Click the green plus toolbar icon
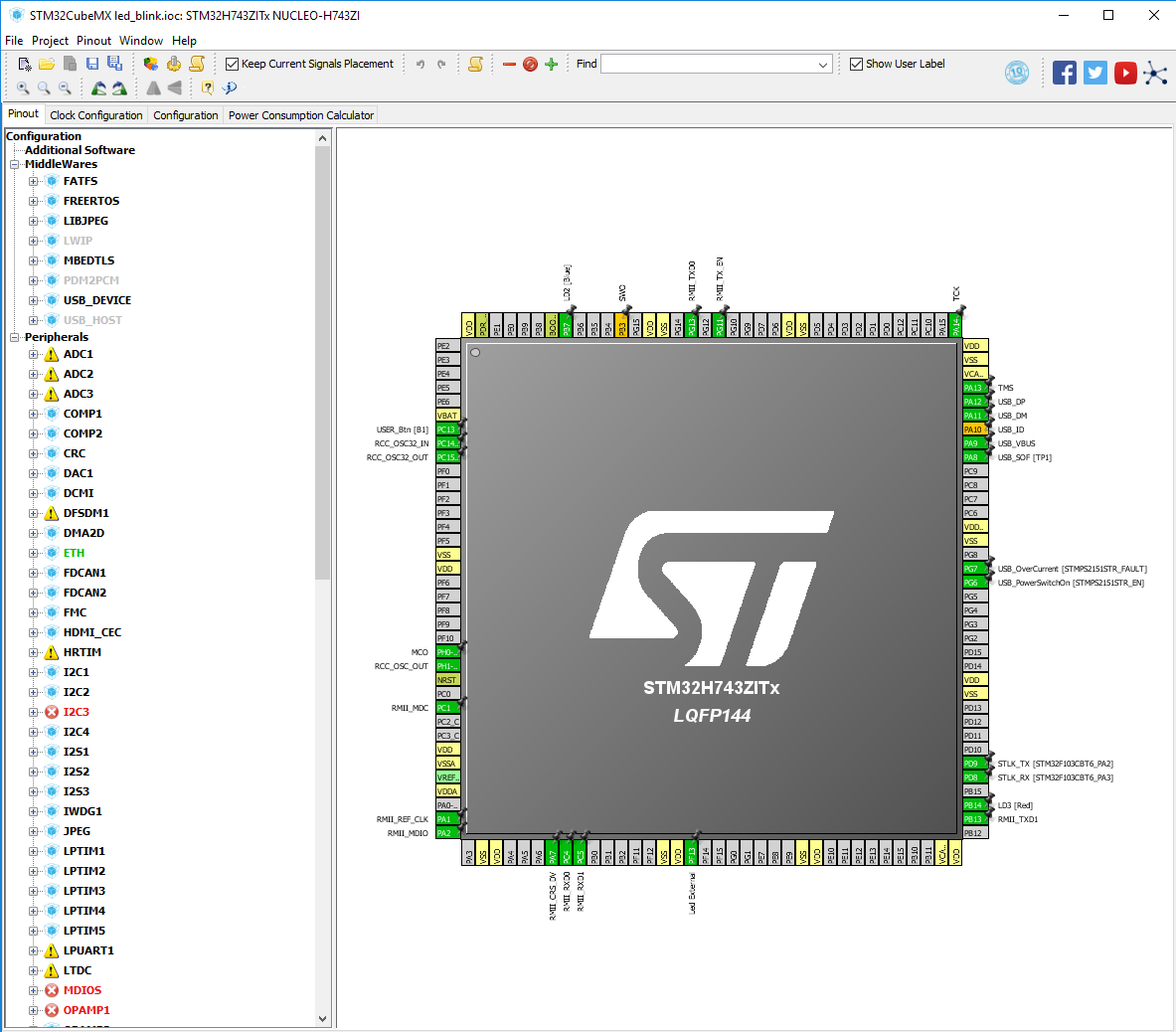The image size is (1176, 1032). (x=552, y=65)
